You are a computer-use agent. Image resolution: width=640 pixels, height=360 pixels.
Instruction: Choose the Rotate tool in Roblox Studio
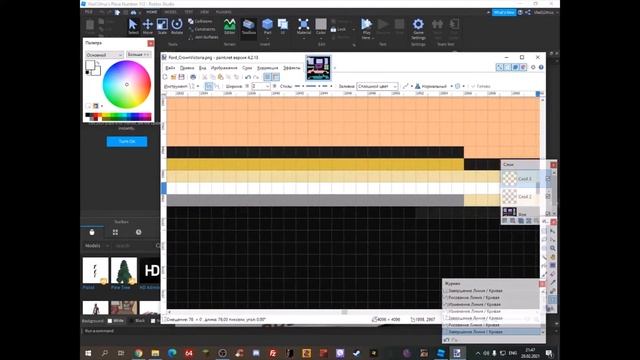pos(177,27)
